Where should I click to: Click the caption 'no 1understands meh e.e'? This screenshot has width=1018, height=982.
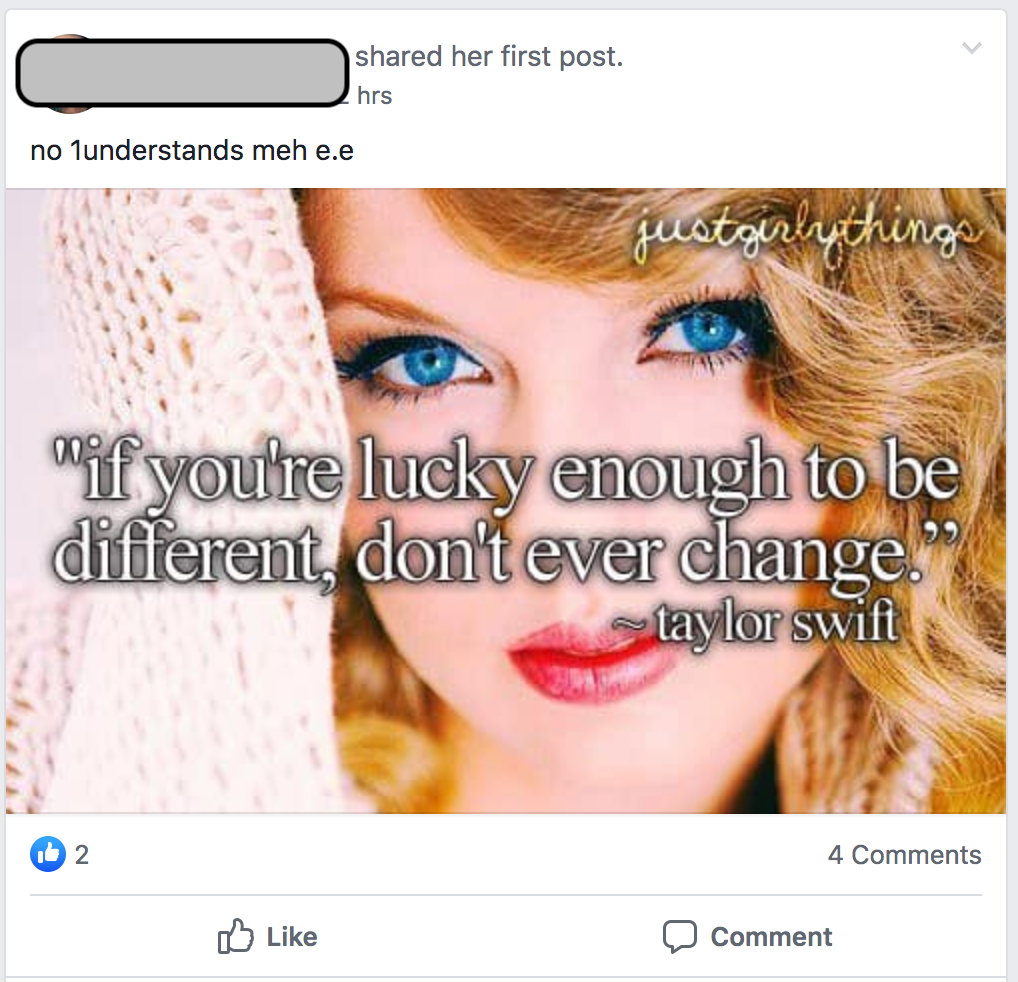coord(192,151)
